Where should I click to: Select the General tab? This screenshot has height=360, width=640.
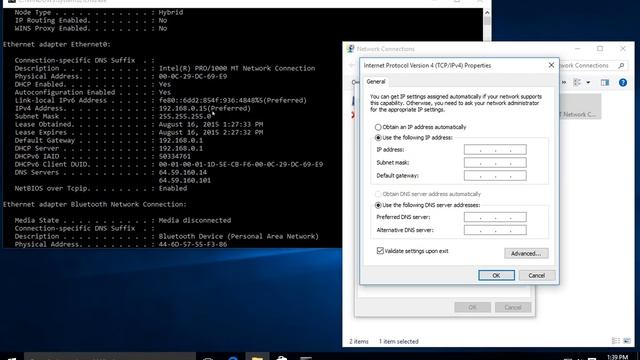pyautogui.click(x=376, y=82)
